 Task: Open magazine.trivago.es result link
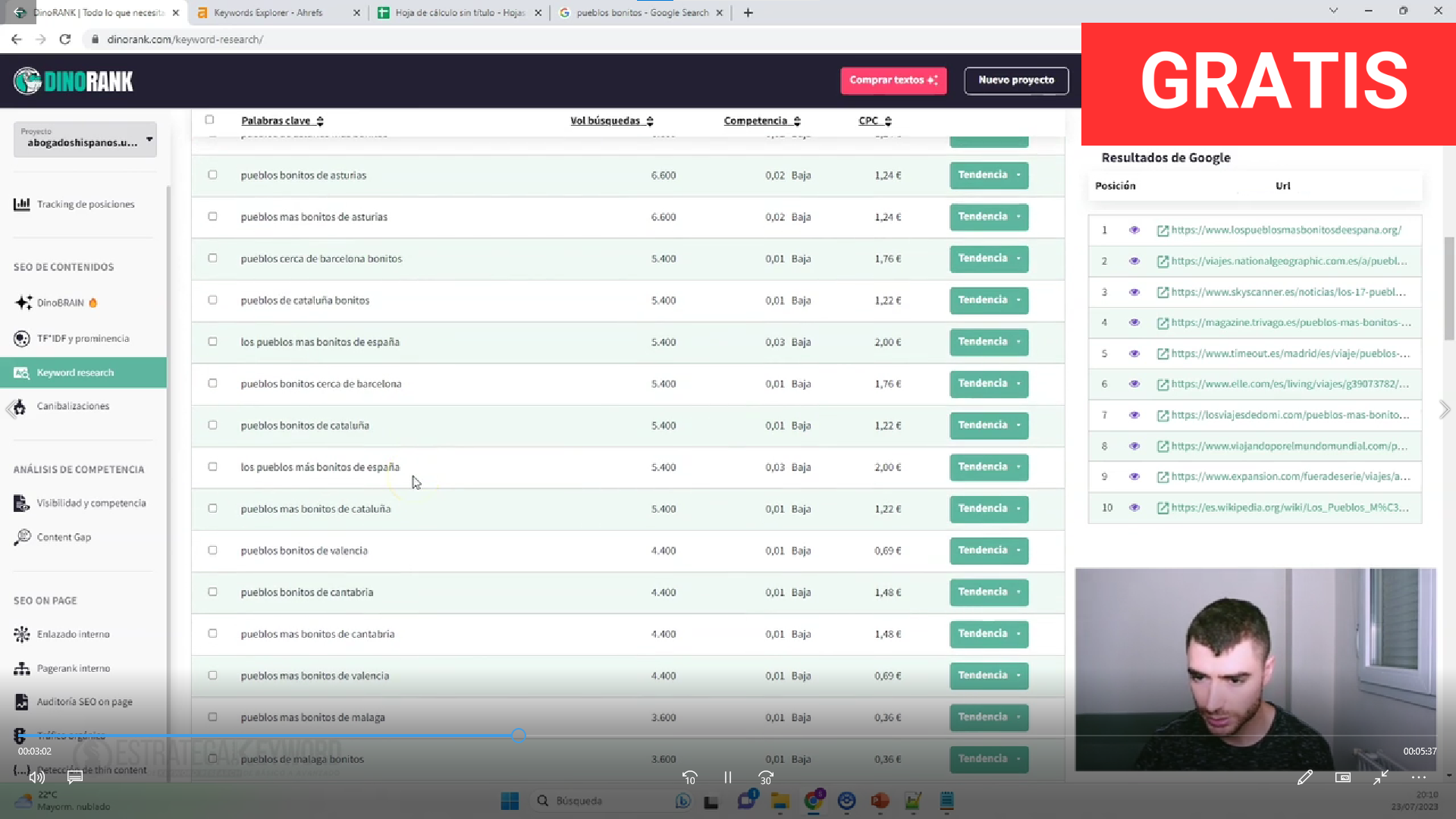tap(1291, 322)
